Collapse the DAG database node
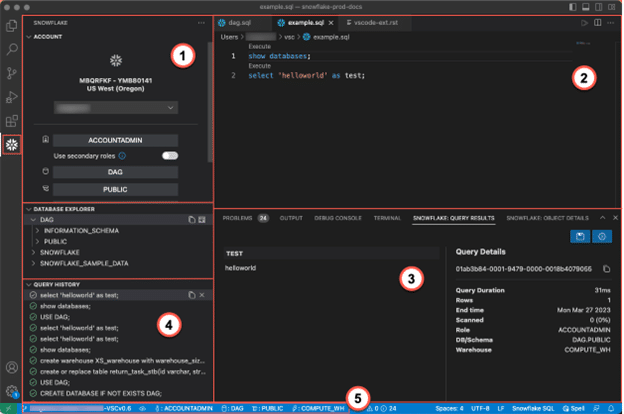624x414 pixels. [x=33, y=220]
